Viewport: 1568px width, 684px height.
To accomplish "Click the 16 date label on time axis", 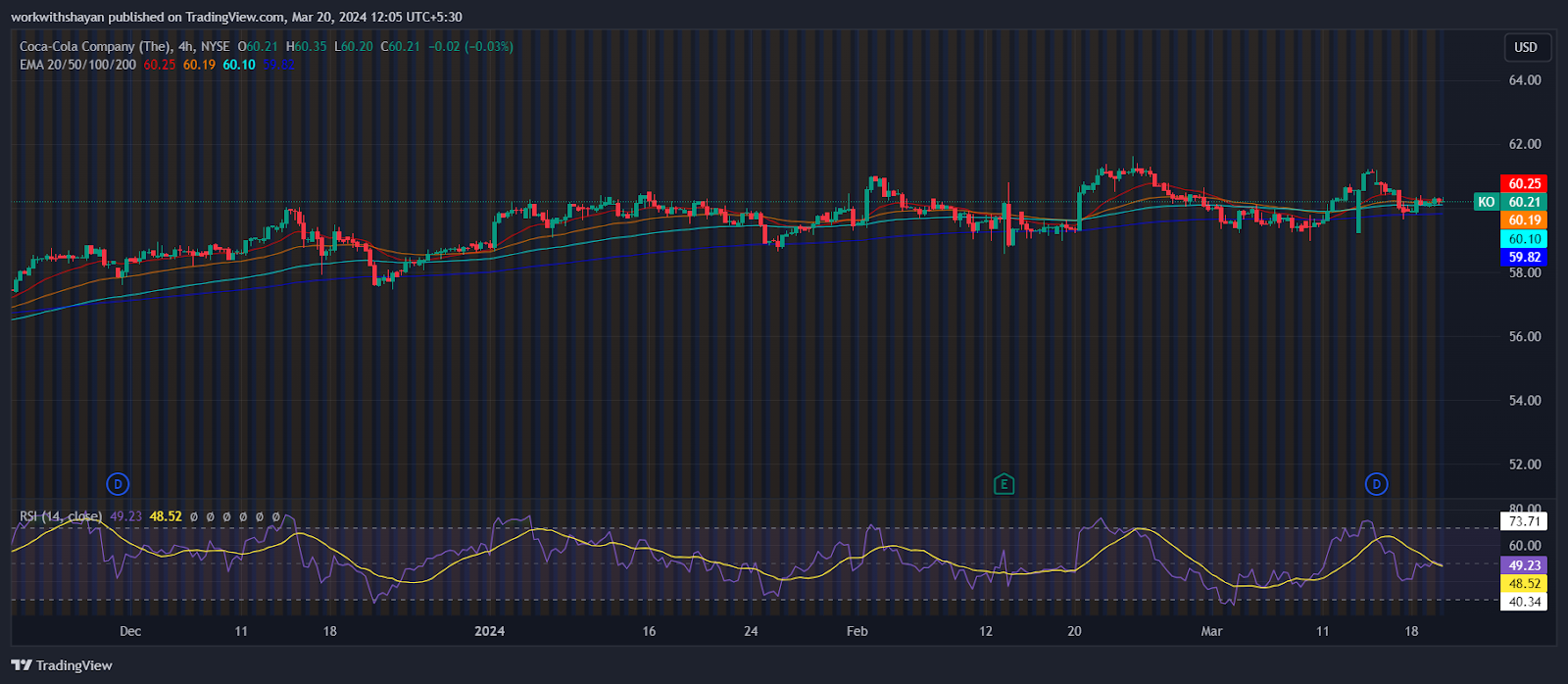I will [x=649, y=631].
